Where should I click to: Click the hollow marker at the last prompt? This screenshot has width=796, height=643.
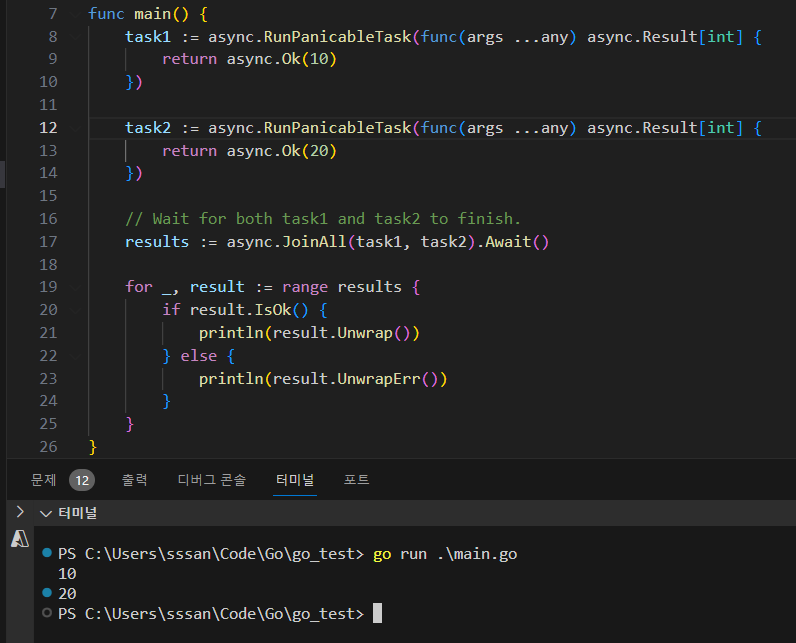47,613
